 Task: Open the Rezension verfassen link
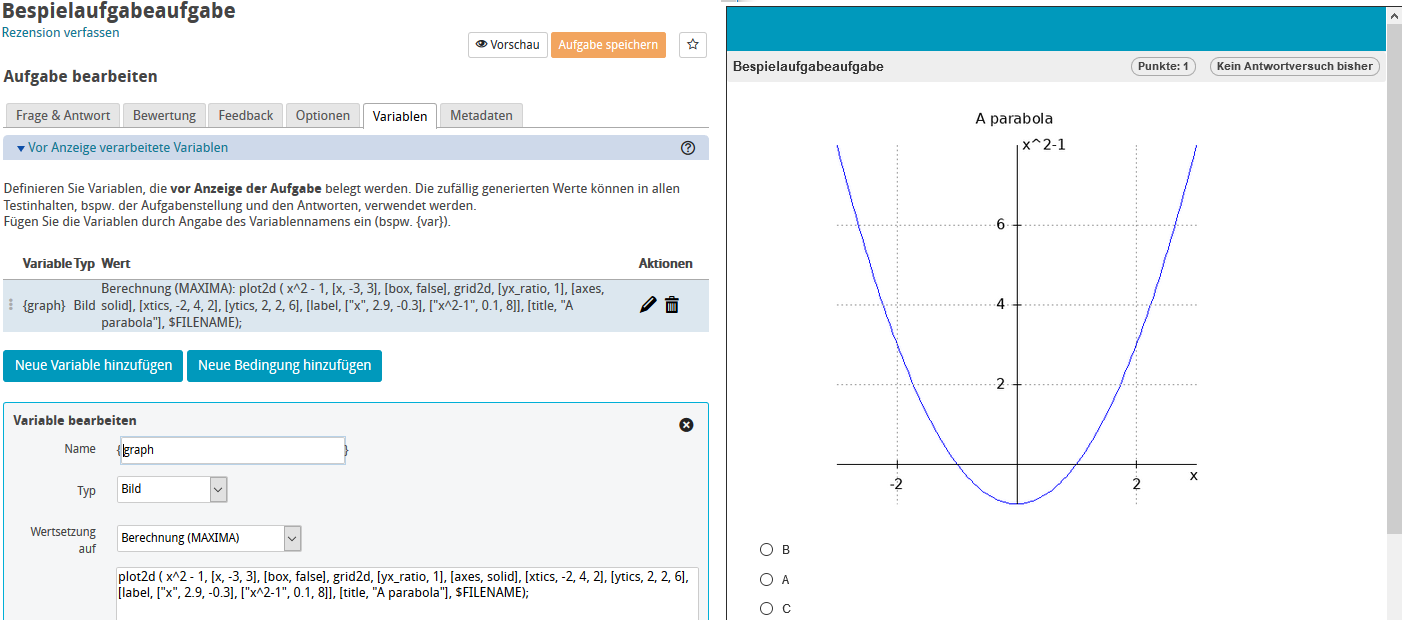[x=61, y=33]
